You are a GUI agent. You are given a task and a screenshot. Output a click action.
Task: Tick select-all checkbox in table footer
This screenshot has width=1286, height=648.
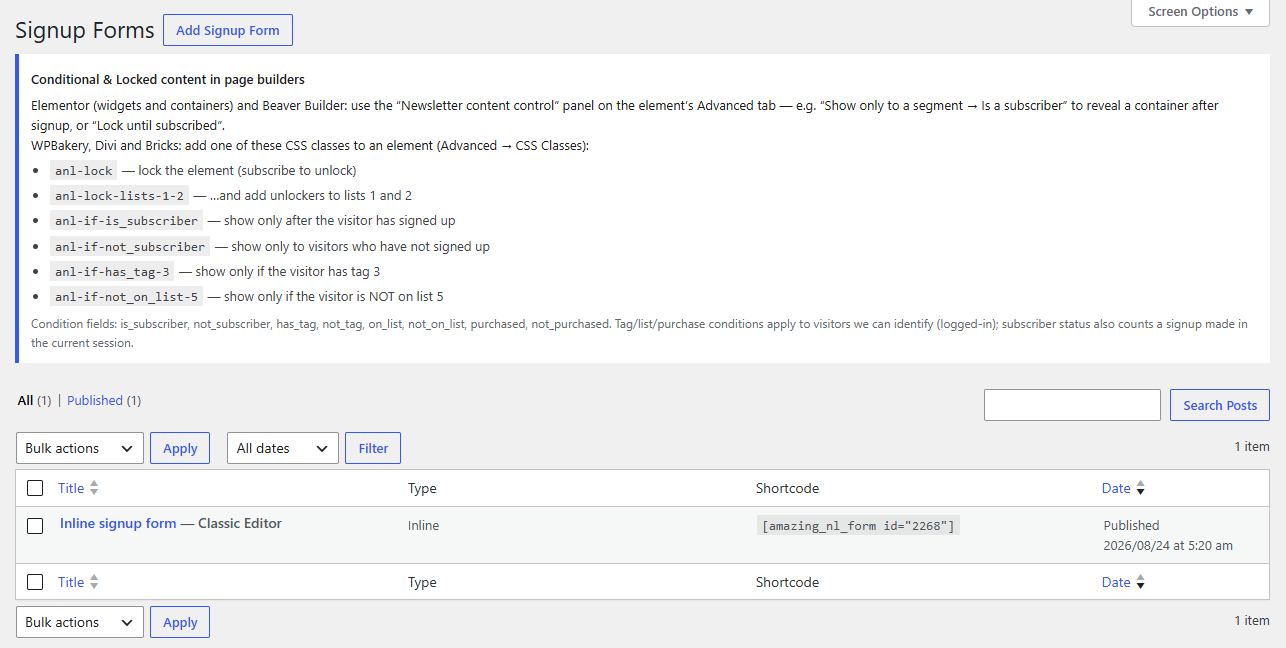click(x=35, y=582)
